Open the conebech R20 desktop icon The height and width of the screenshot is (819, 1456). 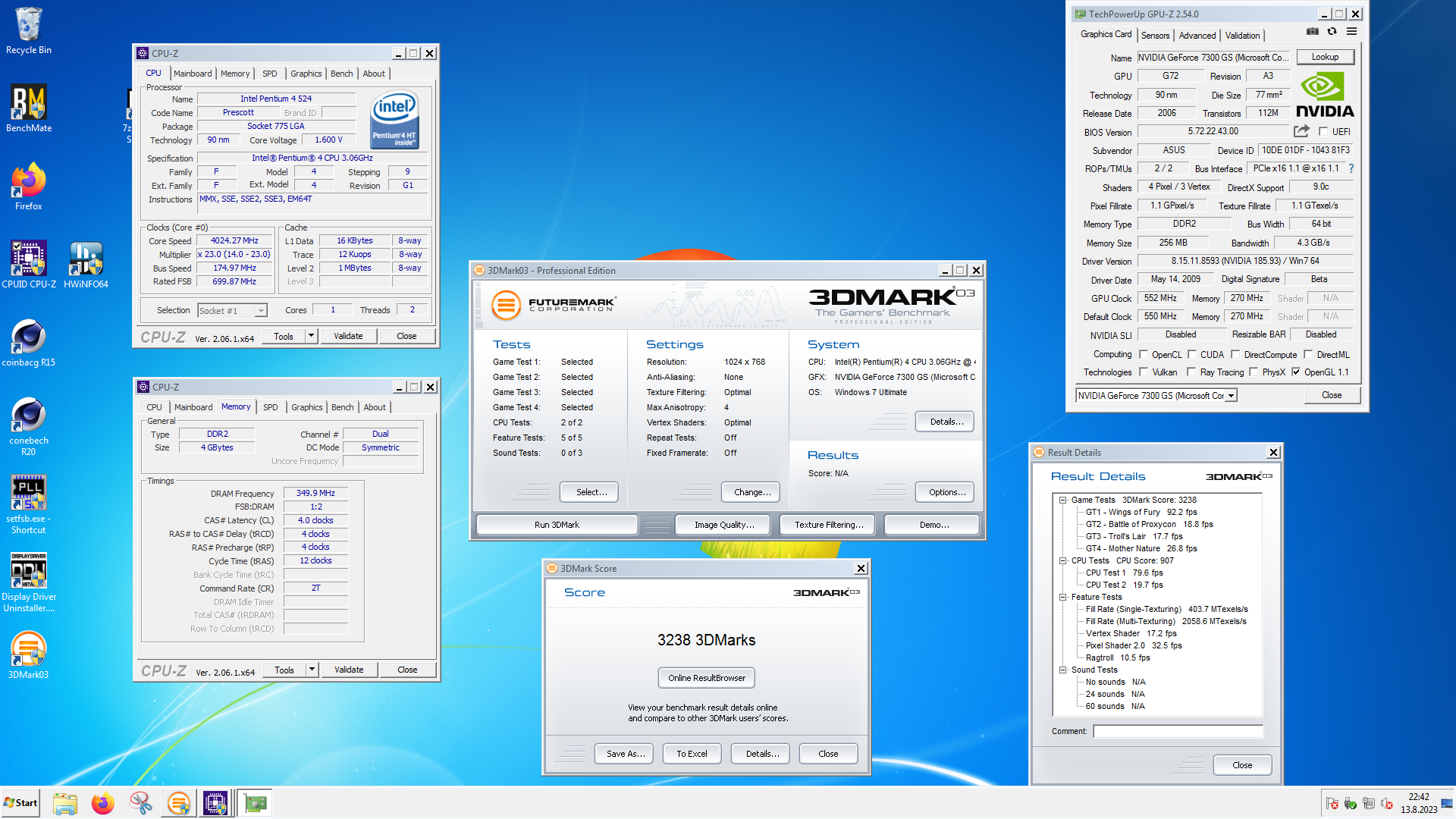[x=29, y=426]
